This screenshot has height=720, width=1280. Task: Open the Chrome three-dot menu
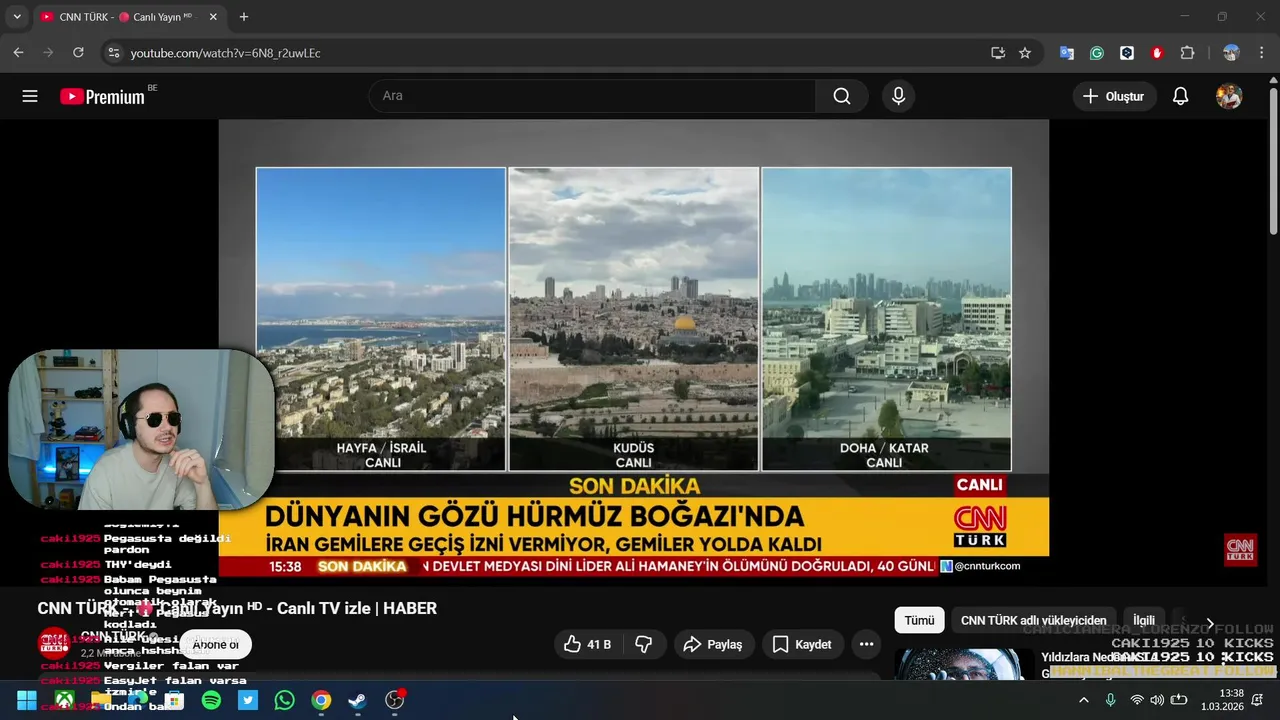pos(1260,53)
